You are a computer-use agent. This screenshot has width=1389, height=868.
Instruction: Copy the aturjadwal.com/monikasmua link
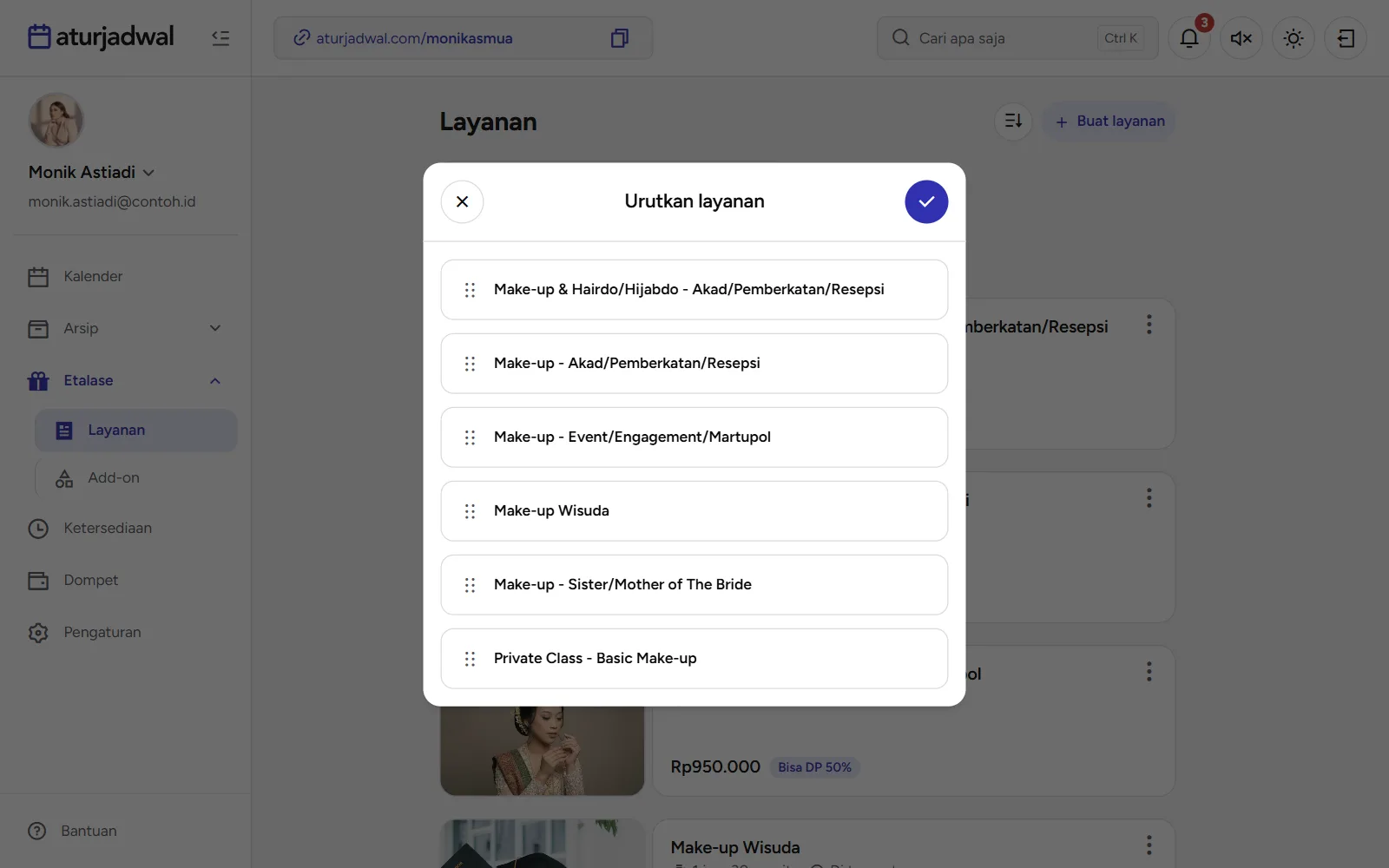619,38
